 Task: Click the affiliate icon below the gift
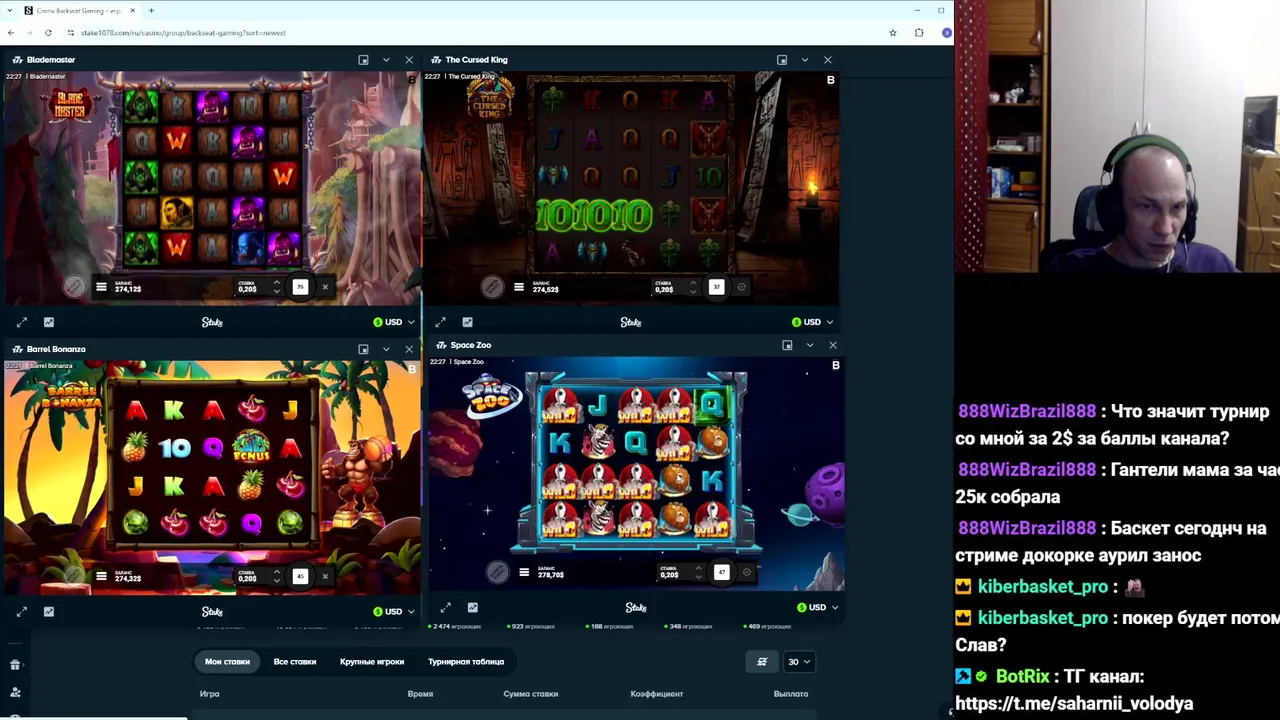pyautogui.click(x=15, y=692)
